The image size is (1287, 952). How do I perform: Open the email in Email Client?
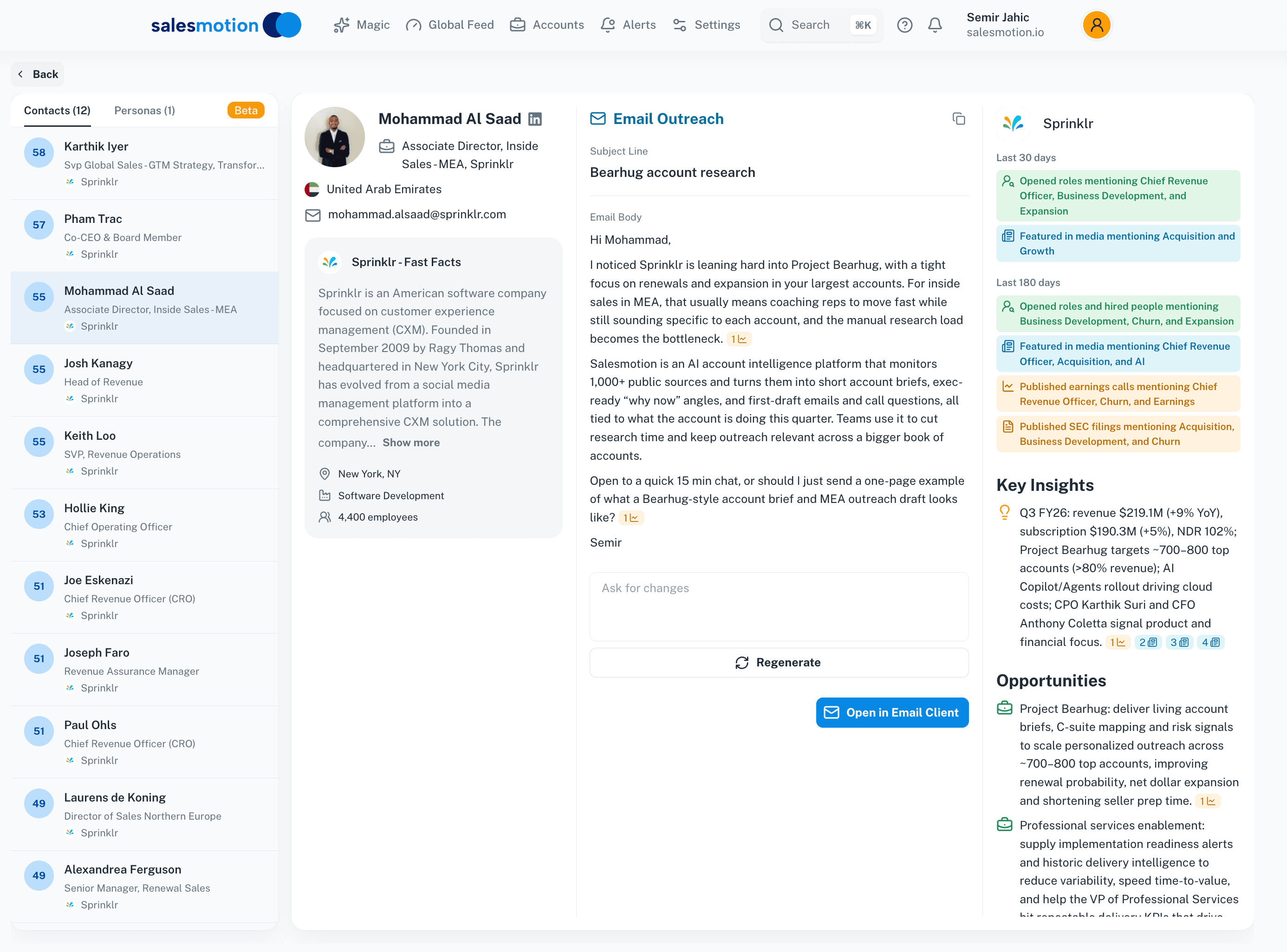point(892,712)
